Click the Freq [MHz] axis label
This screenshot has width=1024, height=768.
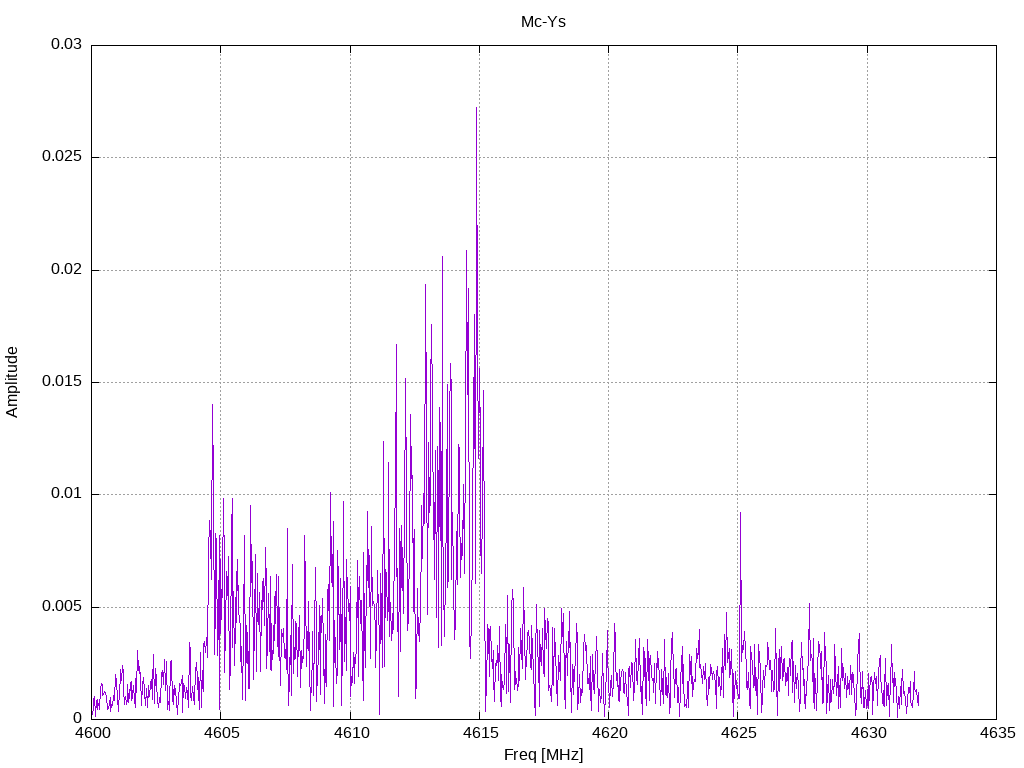[543, 754]
